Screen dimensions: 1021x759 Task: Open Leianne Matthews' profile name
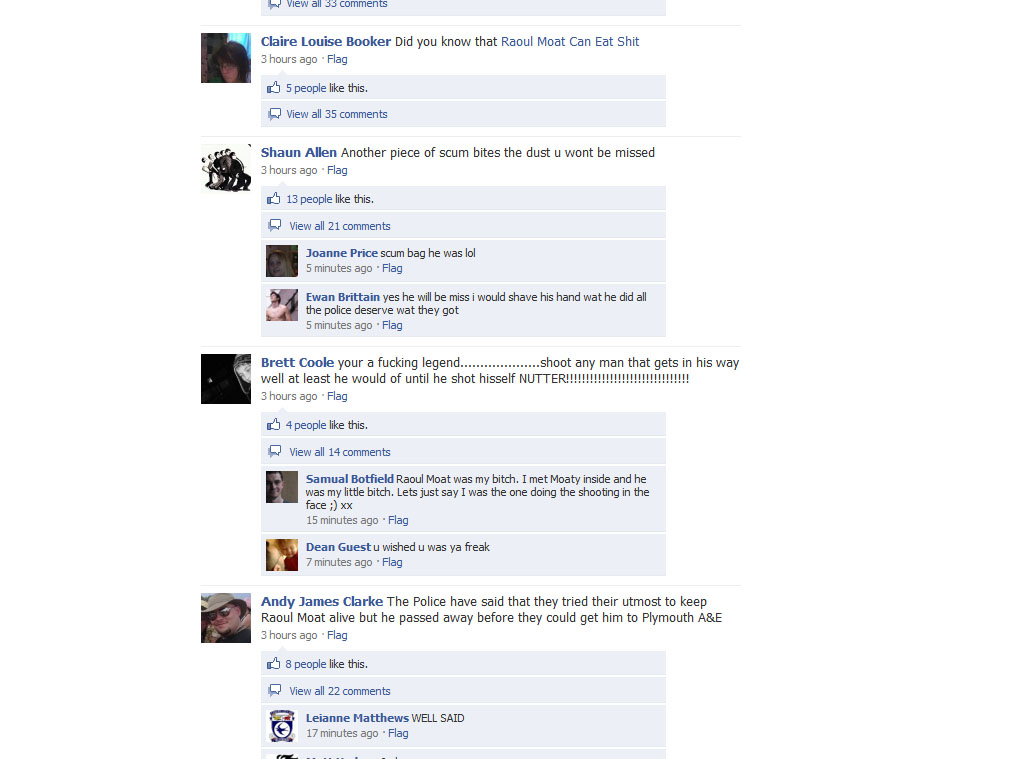(357, 718)
